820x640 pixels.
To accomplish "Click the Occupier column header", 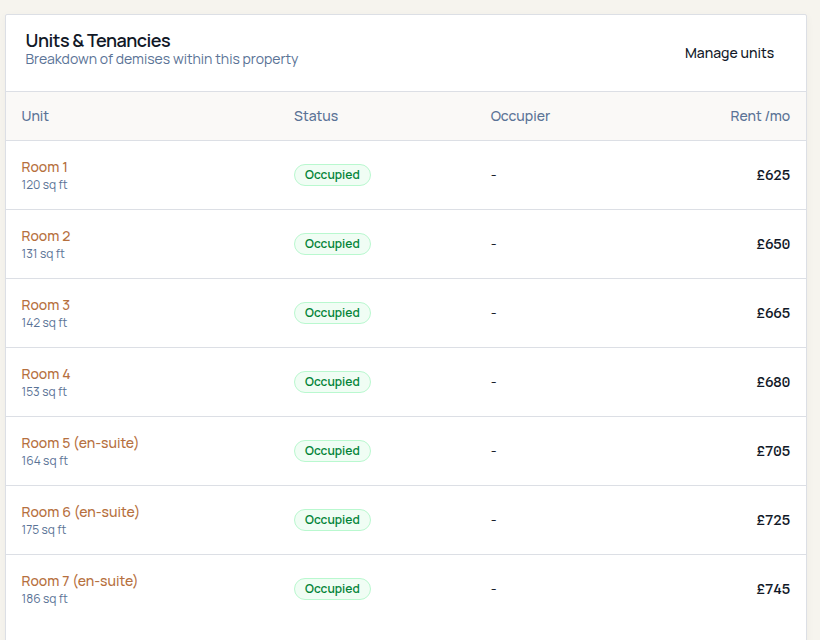I will click(x=520, y=116).
